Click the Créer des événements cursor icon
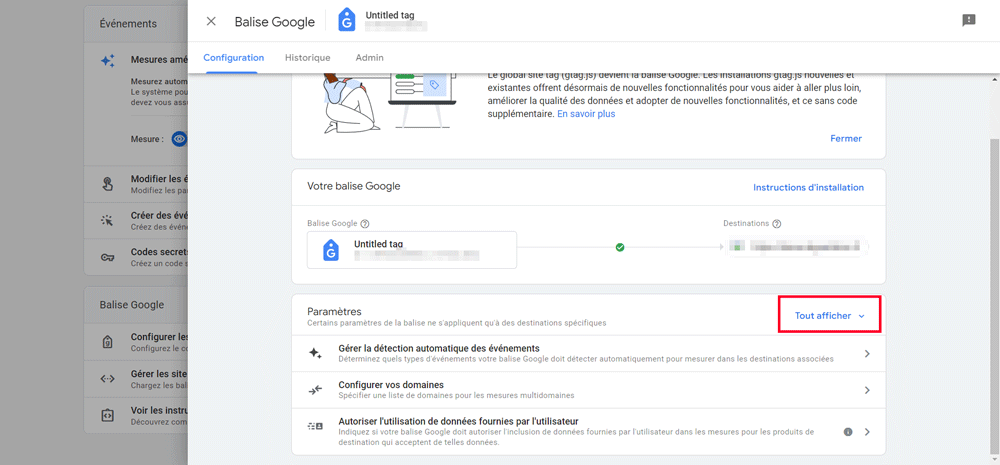Image resolution: width=1000 pixels, height=465 pixels. 107,221
